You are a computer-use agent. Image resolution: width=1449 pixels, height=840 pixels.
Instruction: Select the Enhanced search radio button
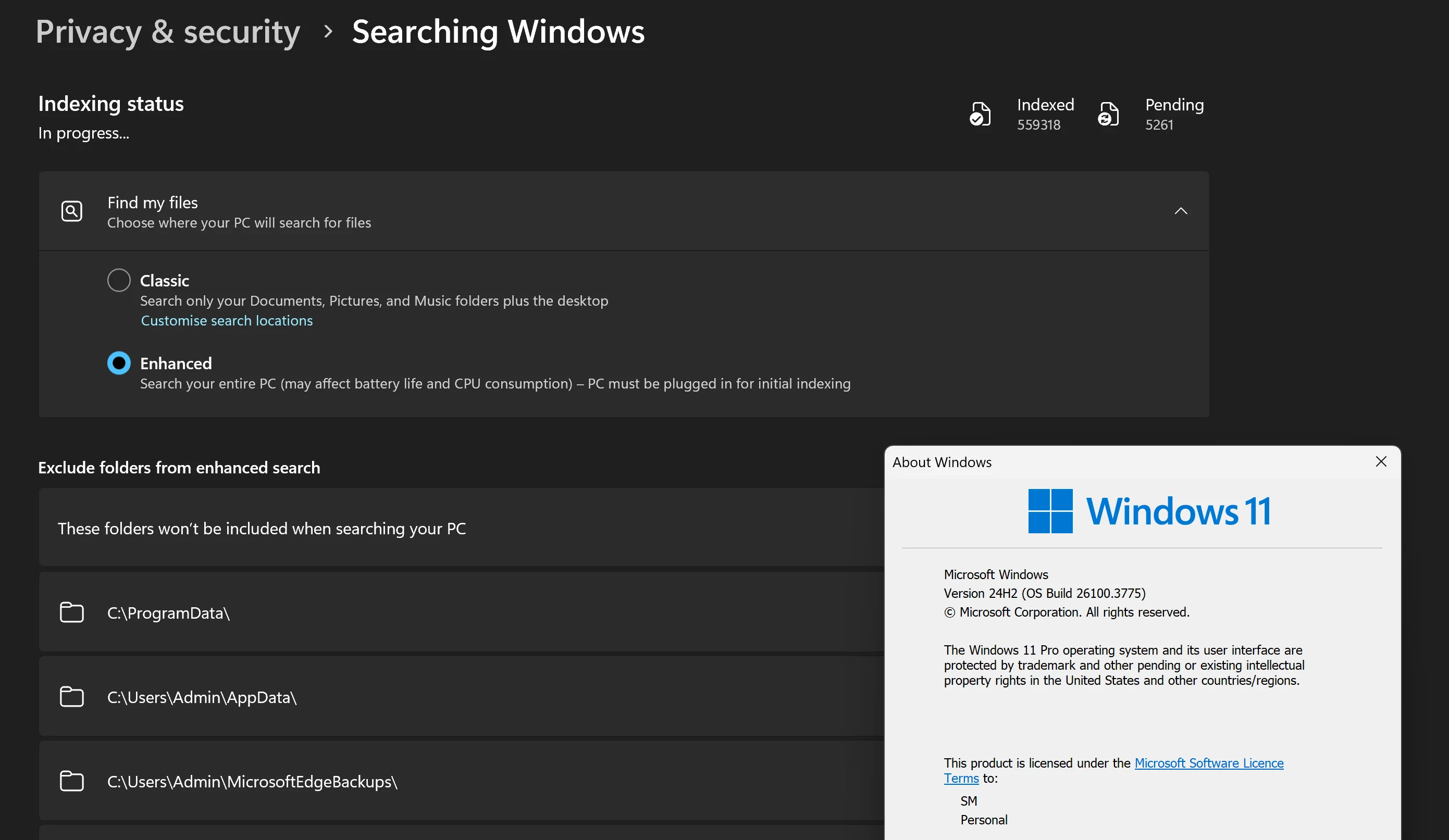tap(119, 363)
